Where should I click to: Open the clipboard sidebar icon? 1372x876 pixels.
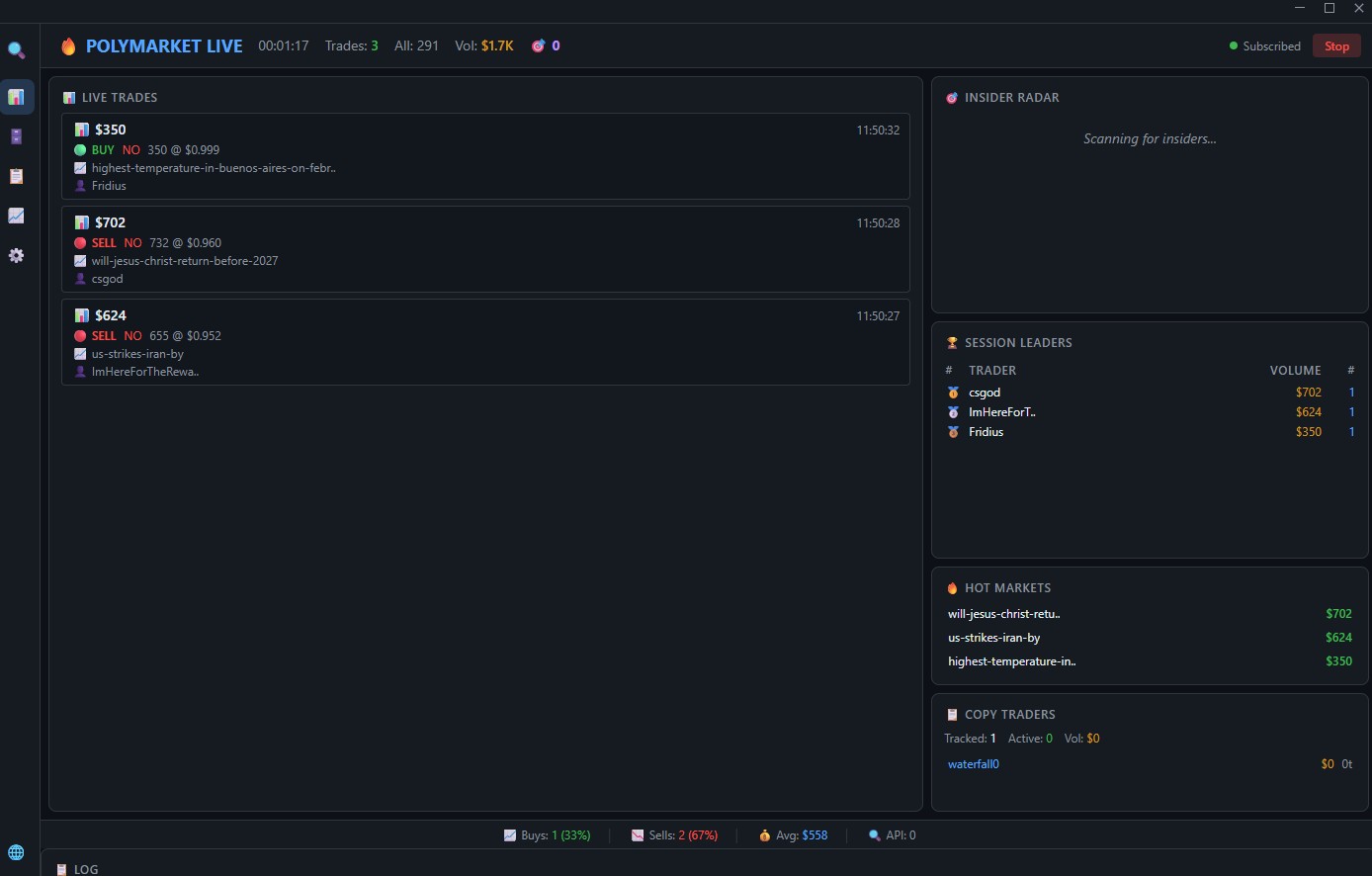point(17,176)
